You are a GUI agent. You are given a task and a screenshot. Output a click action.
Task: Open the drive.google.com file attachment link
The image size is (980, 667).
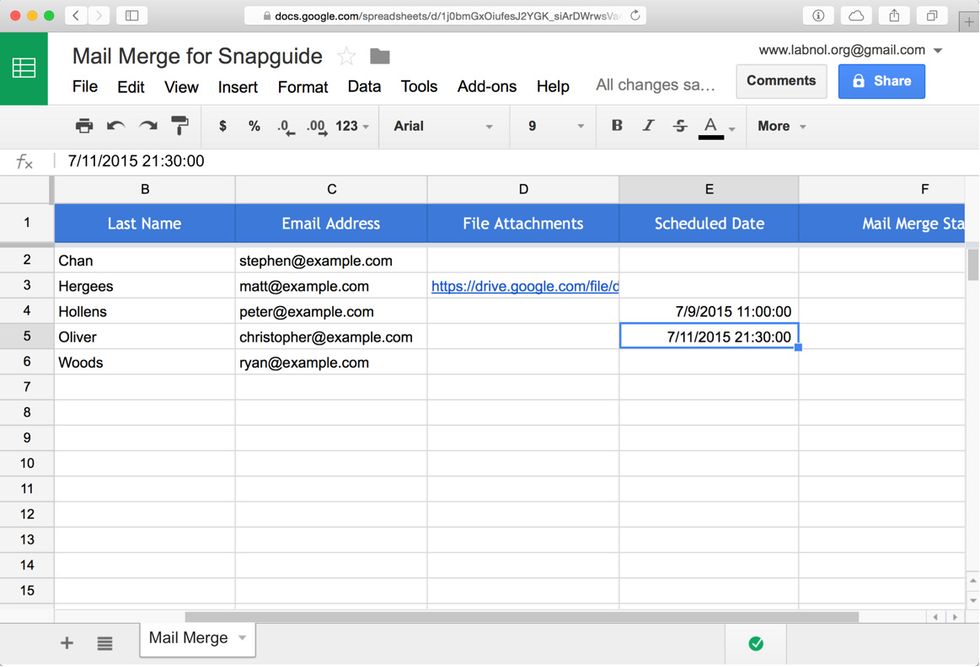point(523,286)
